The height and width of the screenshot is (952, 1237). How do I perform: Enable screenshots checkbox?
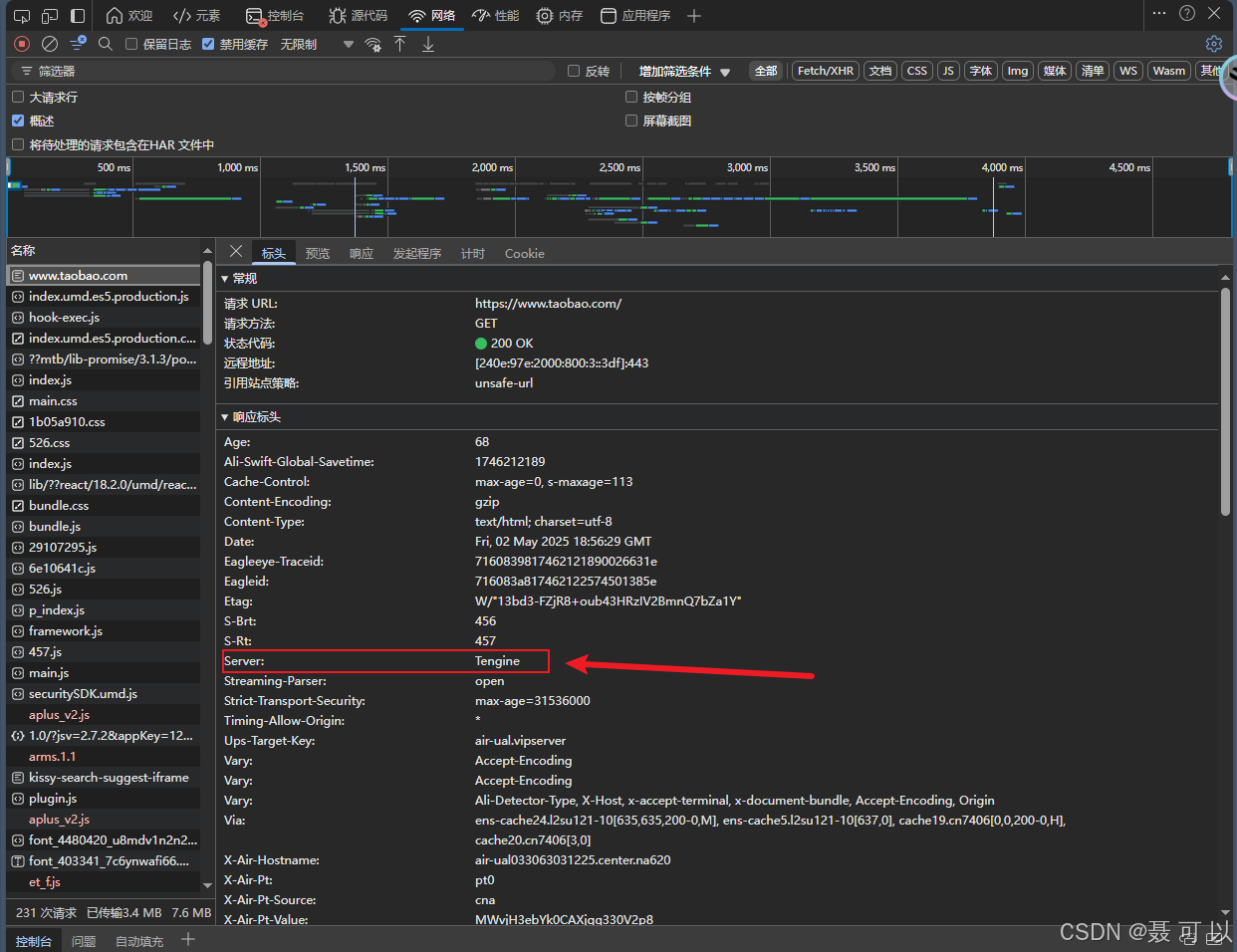click(631, 120)
